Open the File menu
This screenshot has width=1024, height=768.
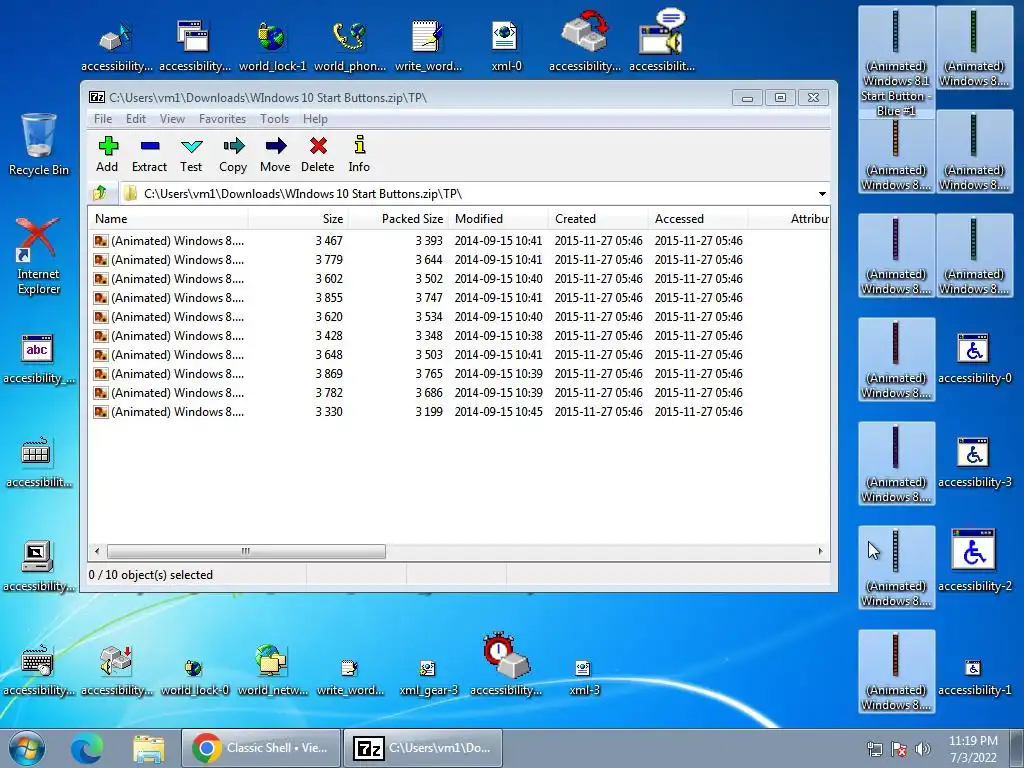103,119
